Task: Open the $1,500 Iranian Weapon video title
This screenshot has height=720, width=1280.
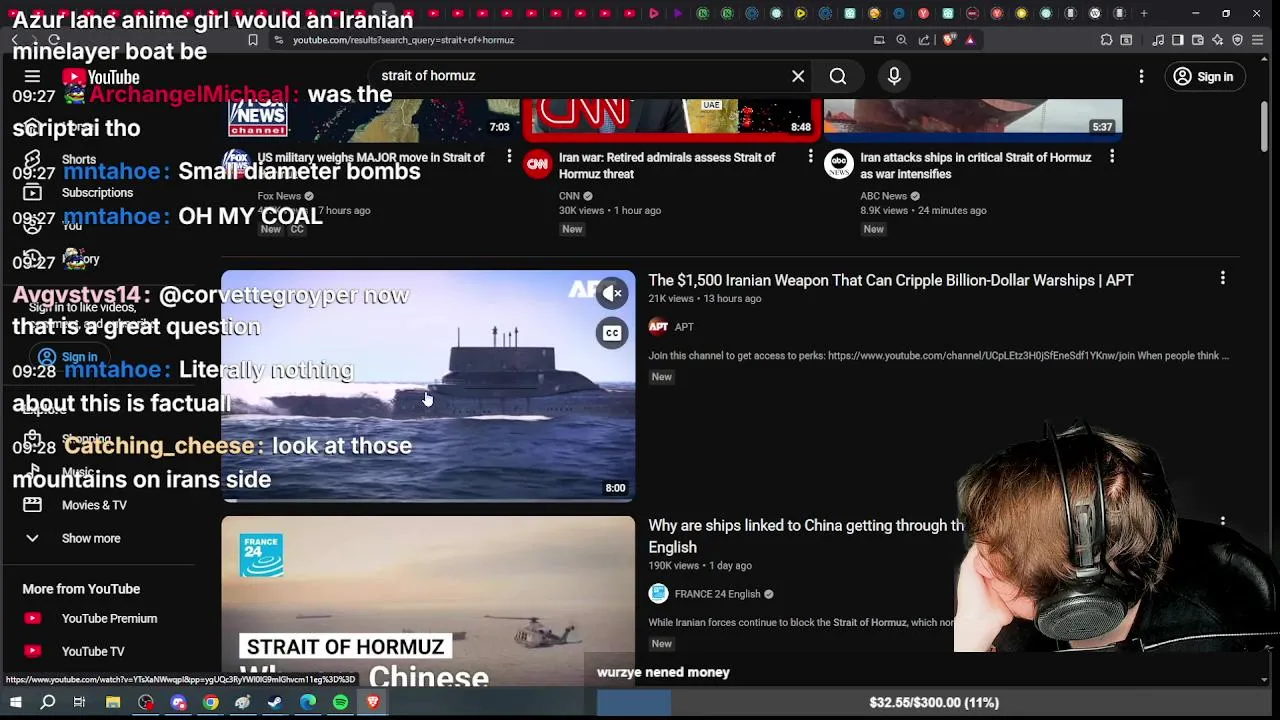Action: pos(891,280)
